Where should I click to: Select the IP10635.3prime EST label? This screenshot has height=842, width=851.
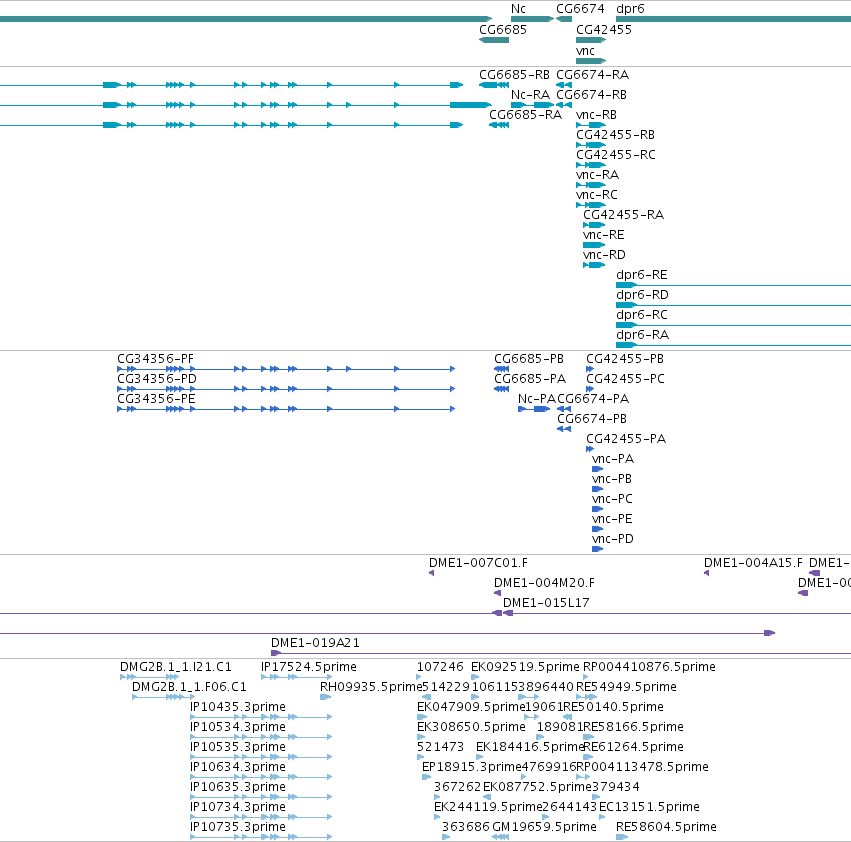pyautogui.click(x=238, y=787)
